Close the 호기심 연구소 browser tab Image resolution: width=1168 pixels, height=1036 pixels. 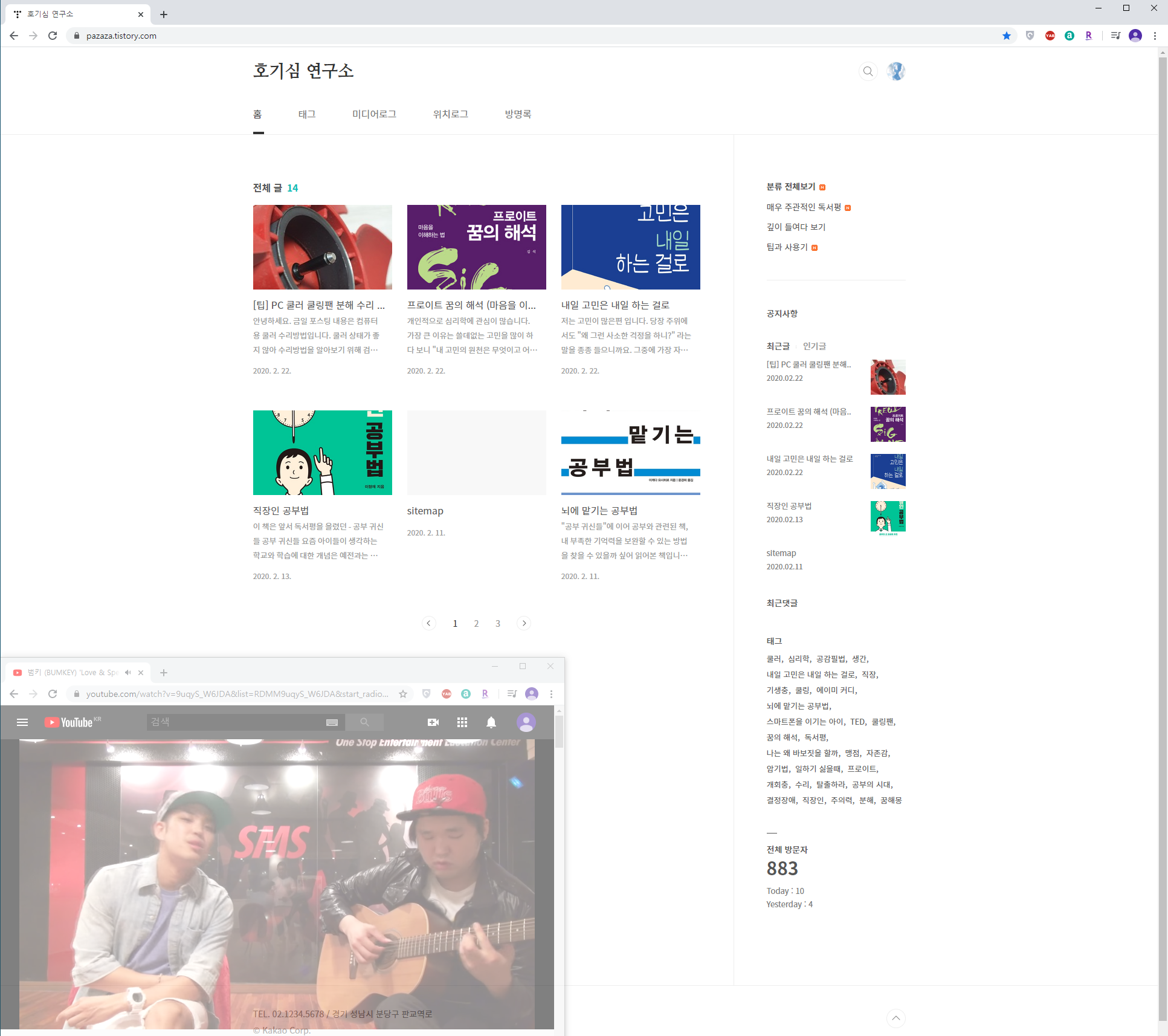pos(141,14)
